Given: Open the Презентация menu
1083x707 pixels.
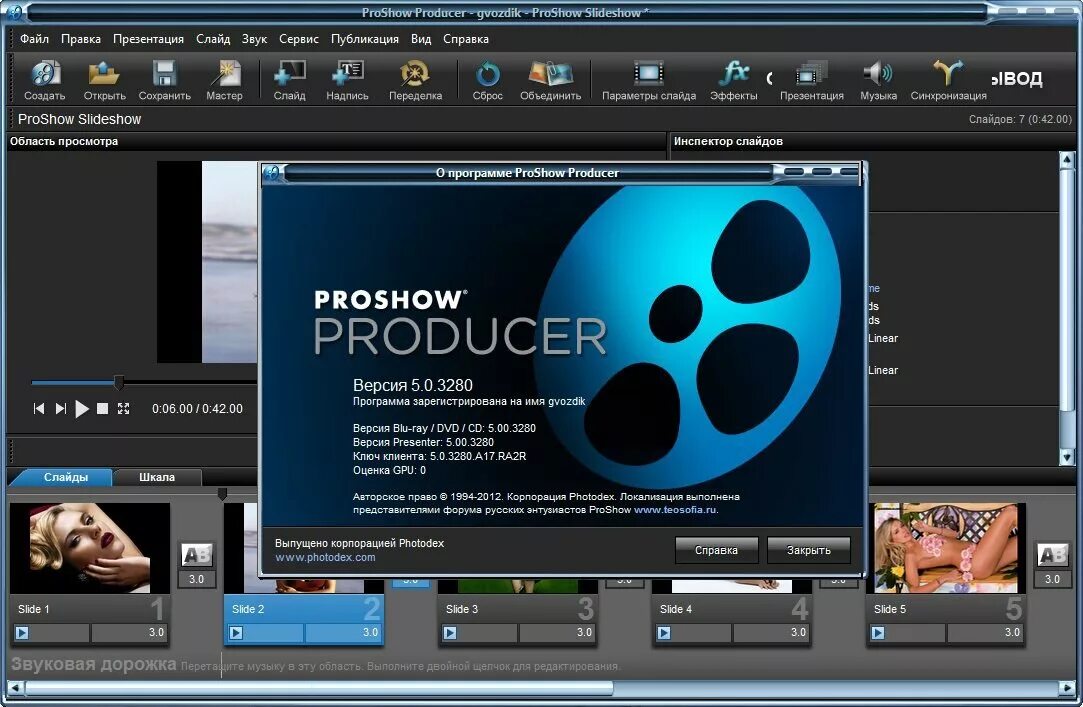Looking at the screenshot, I should [x=148, y=39].
